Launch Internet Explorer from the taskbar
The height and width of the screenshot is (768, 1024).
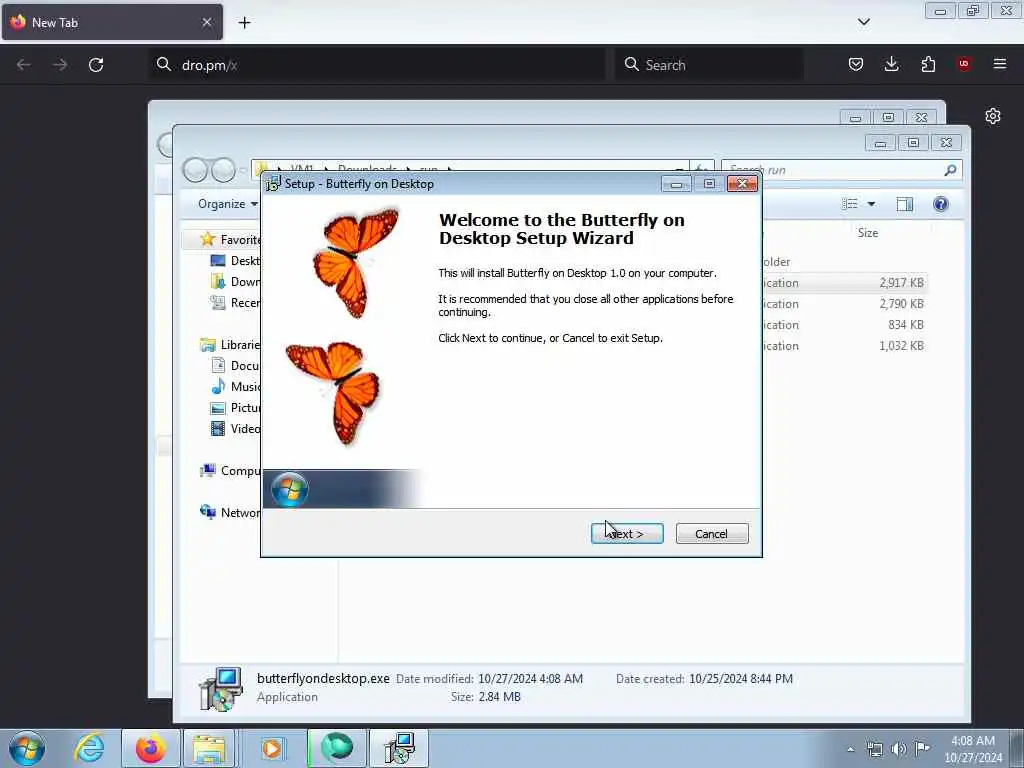point(89,748)
